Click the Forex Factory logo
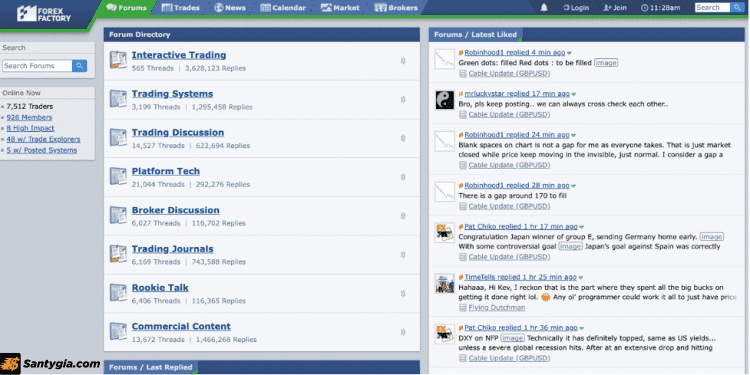The image size is (750, 375). coord(44,13)
